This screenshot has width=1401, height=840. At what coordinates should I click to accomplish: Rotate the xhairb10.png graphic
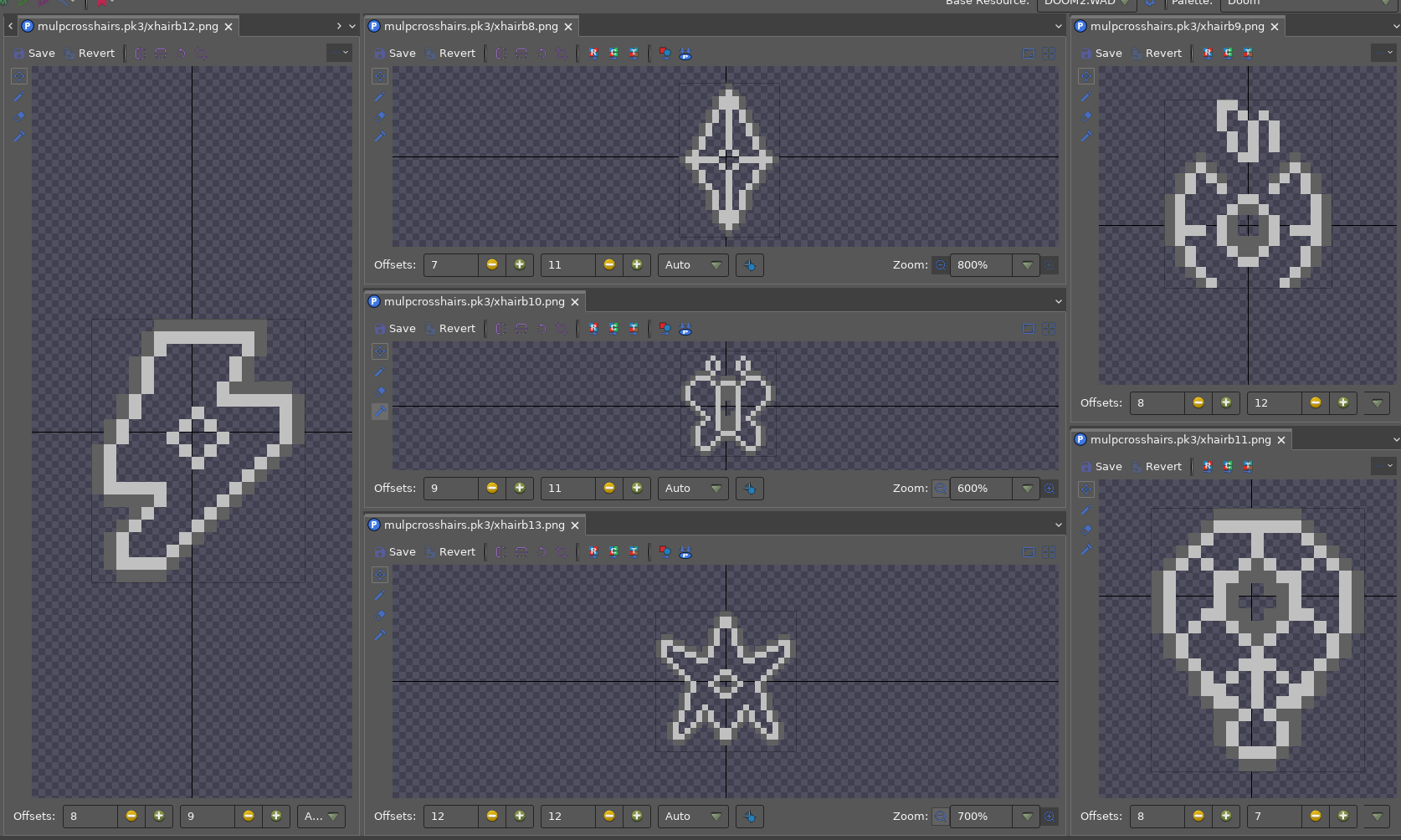click(541, 329)
